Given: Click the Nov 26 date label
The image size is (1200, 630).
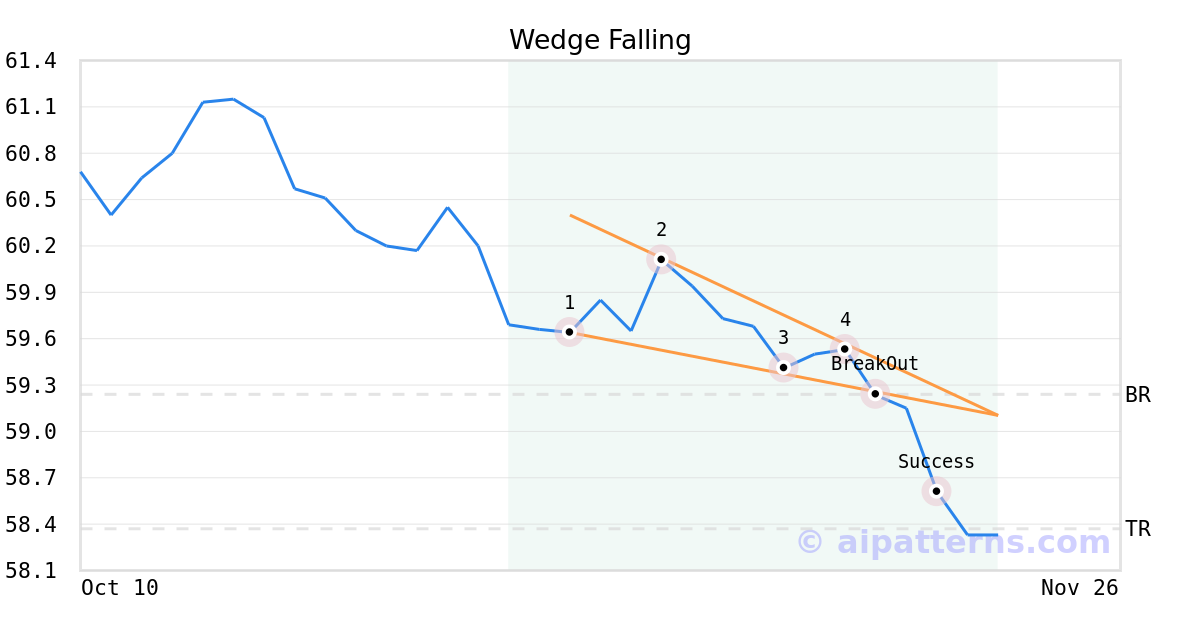Looking at the screenshot, I should tap(1079, 588).
